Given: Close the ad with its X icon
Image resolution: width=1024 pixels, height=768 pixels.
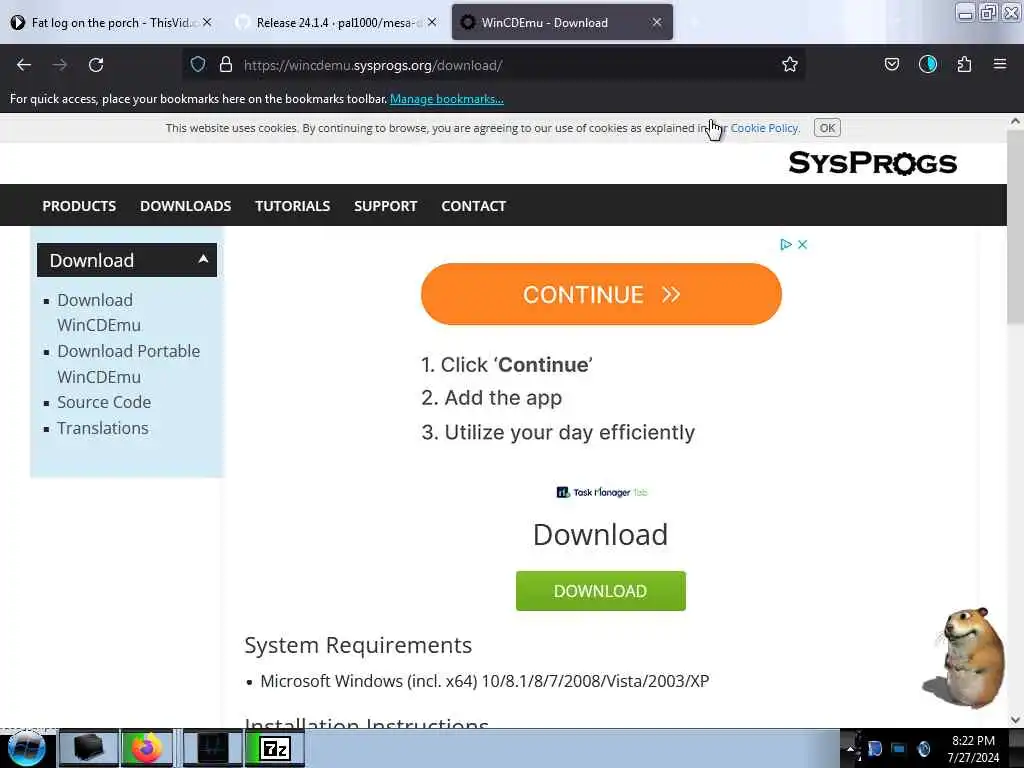Looking at the screenshot, I should pos(803,244).
